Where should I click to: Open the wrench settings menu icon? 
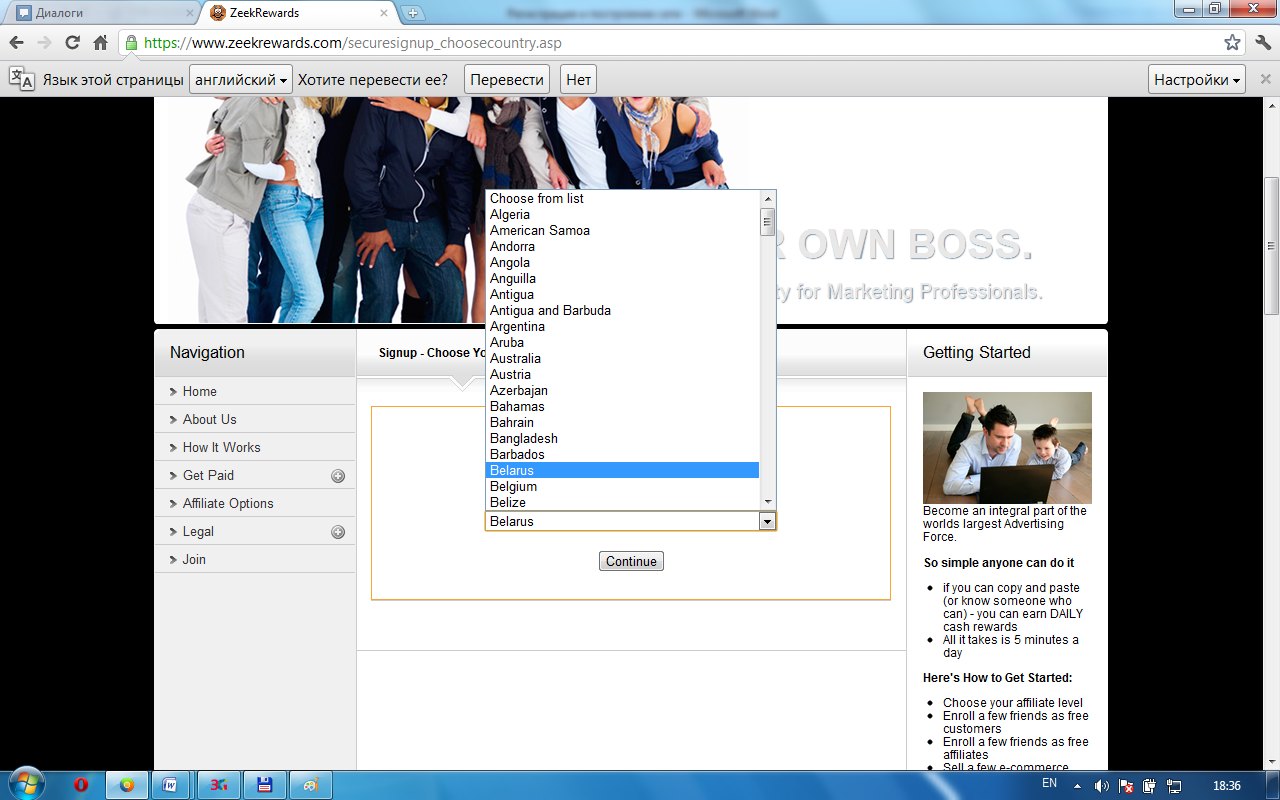coord(1262,43)
